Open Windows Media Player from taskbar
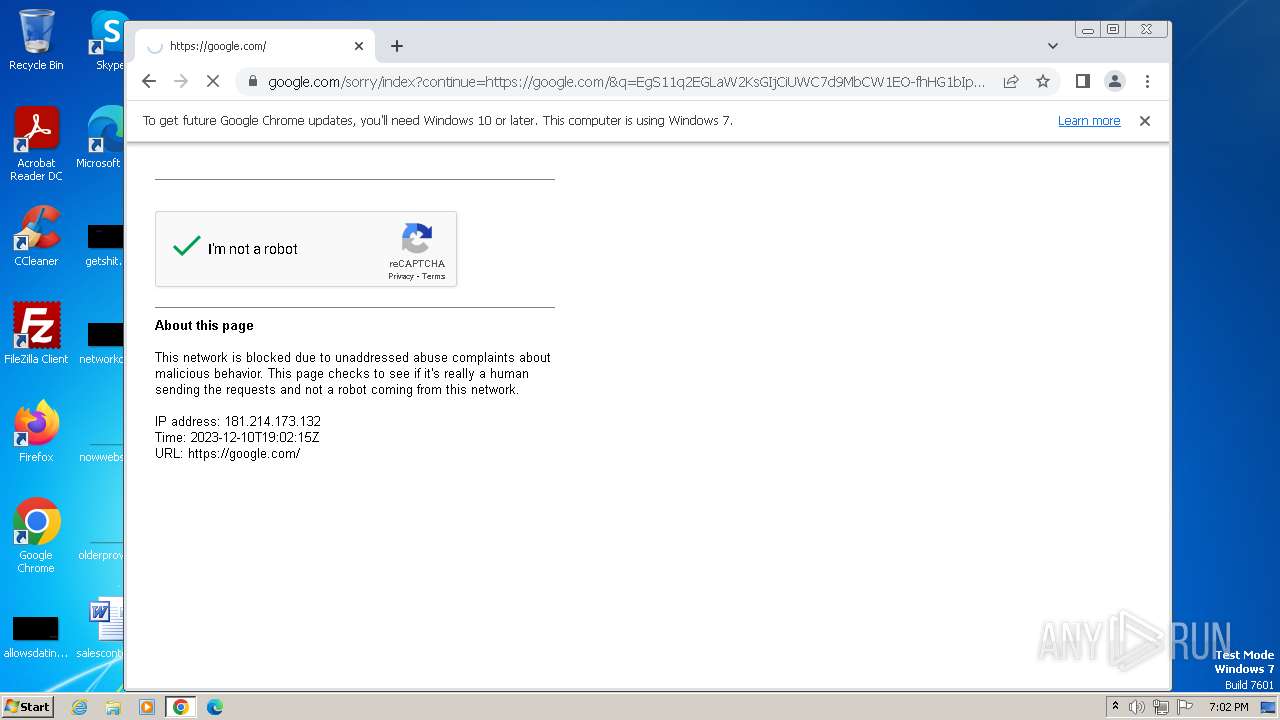This screenshot has height=720, width=1280. click(147, 707)
